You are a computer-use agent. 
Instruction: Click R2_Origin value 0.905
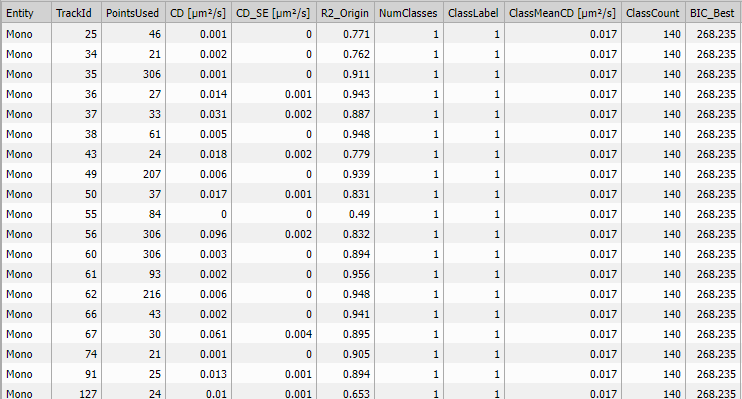pos(356,354)
